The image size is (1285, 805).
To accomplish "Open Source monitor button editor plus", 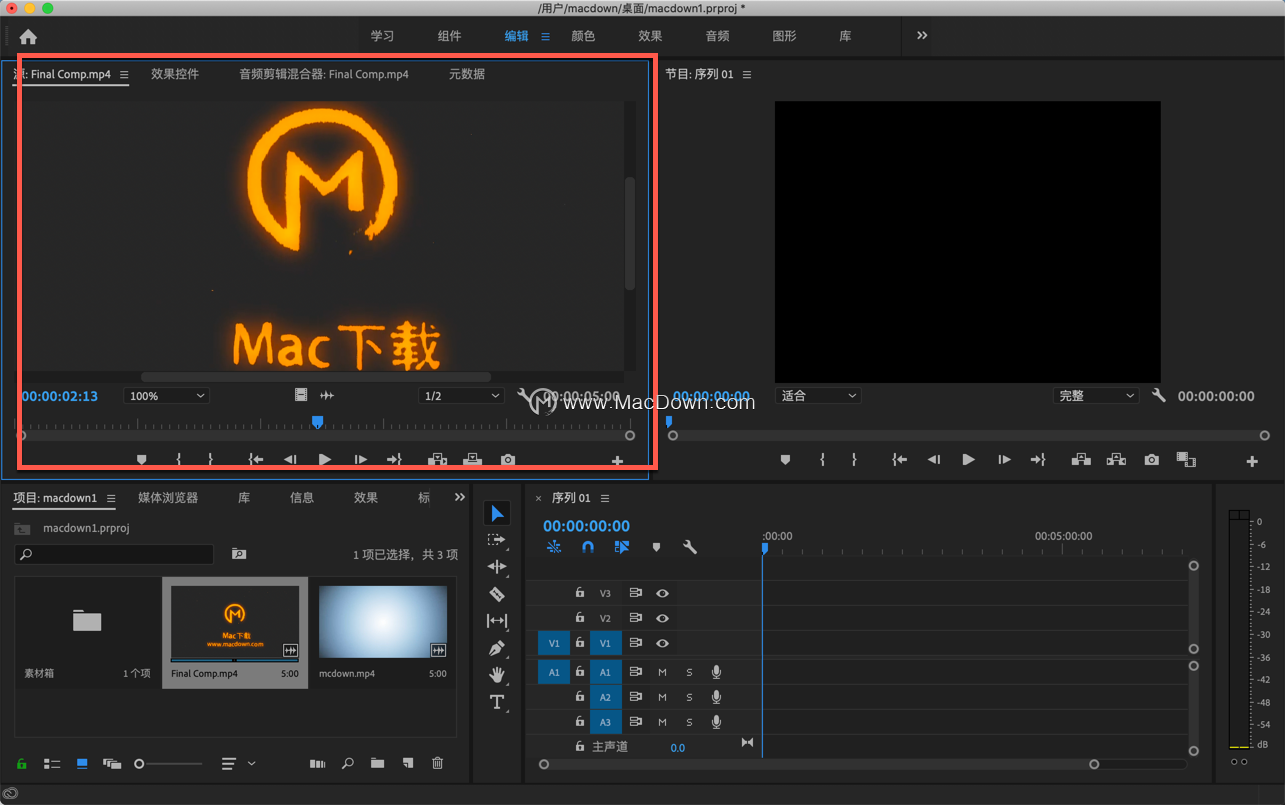I will pos(617,461).
